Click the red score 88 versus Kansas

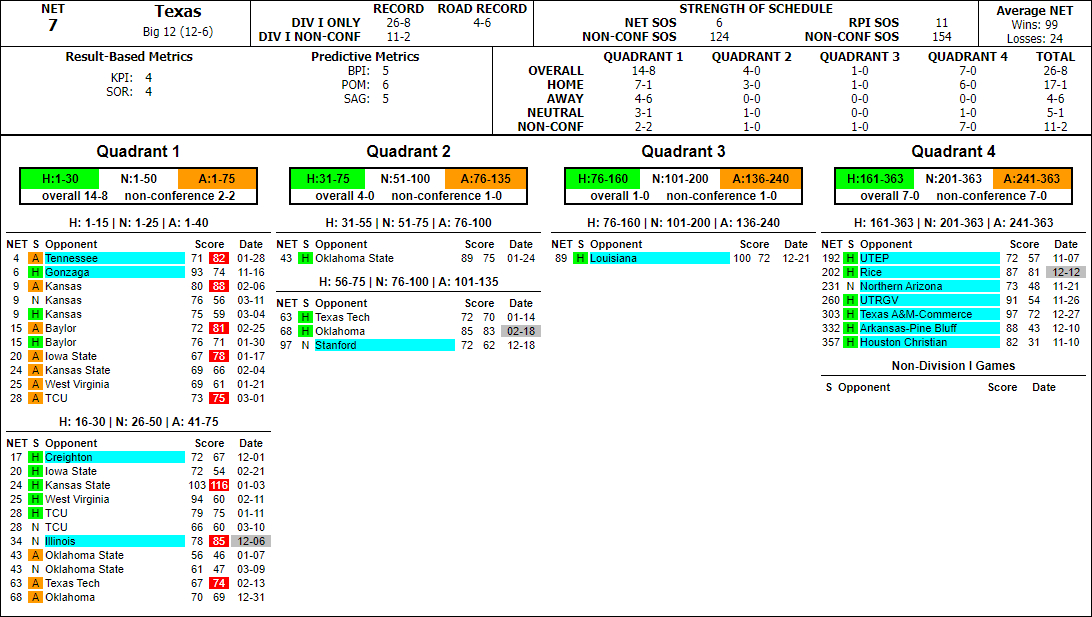pyautogui.click(x=219, y=286)
